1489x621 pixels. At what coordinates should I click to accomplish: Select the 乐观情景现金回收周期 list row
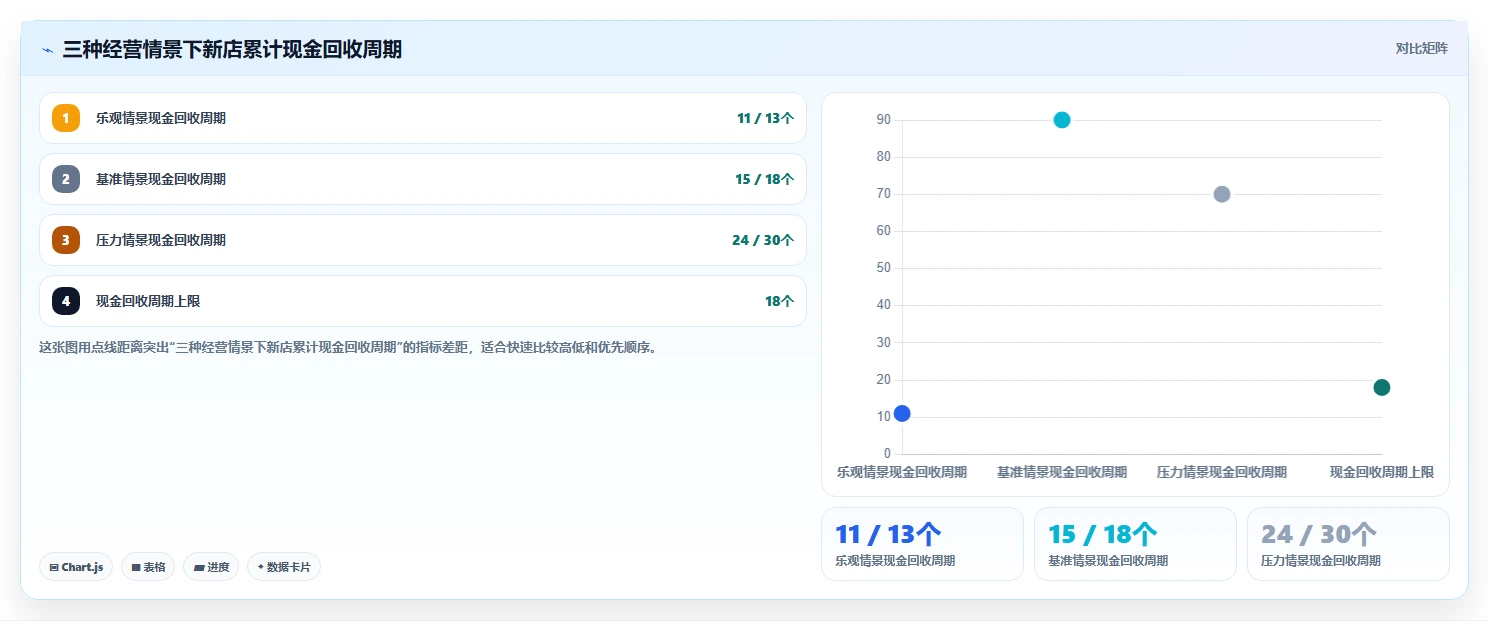[423, 118]
